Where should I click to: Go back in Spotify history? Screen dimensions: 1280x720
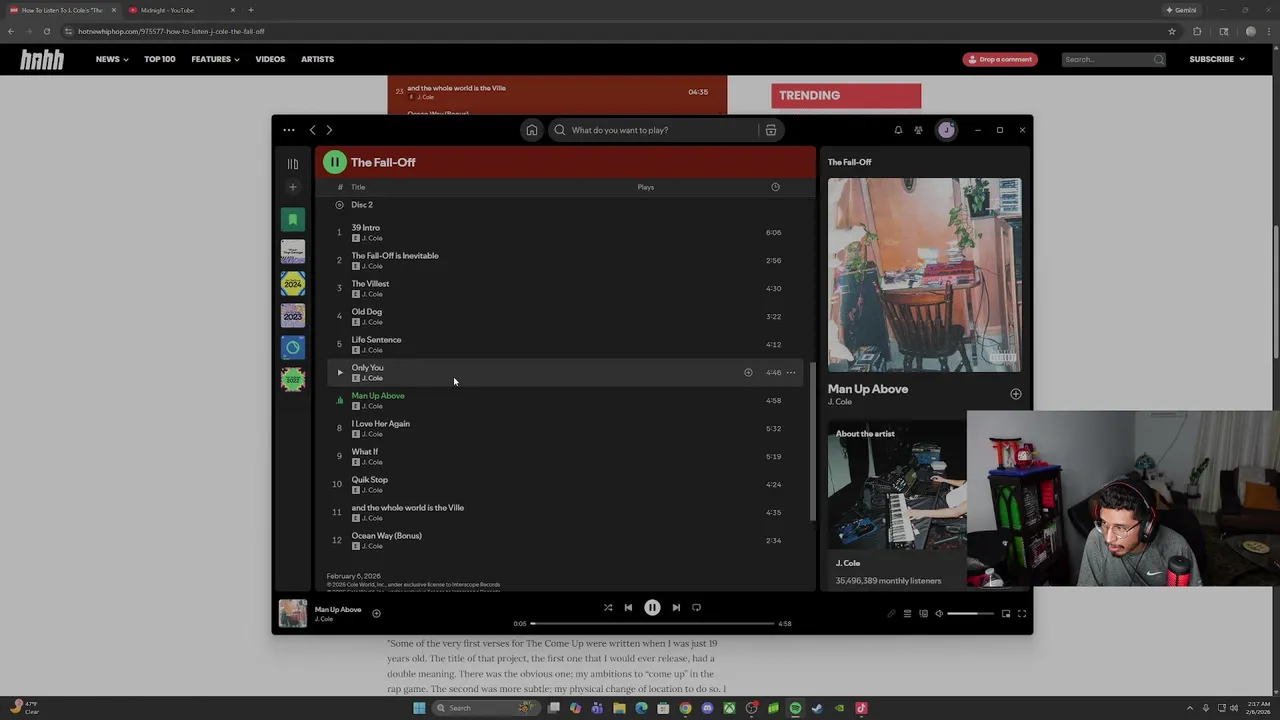pos(312,130)
